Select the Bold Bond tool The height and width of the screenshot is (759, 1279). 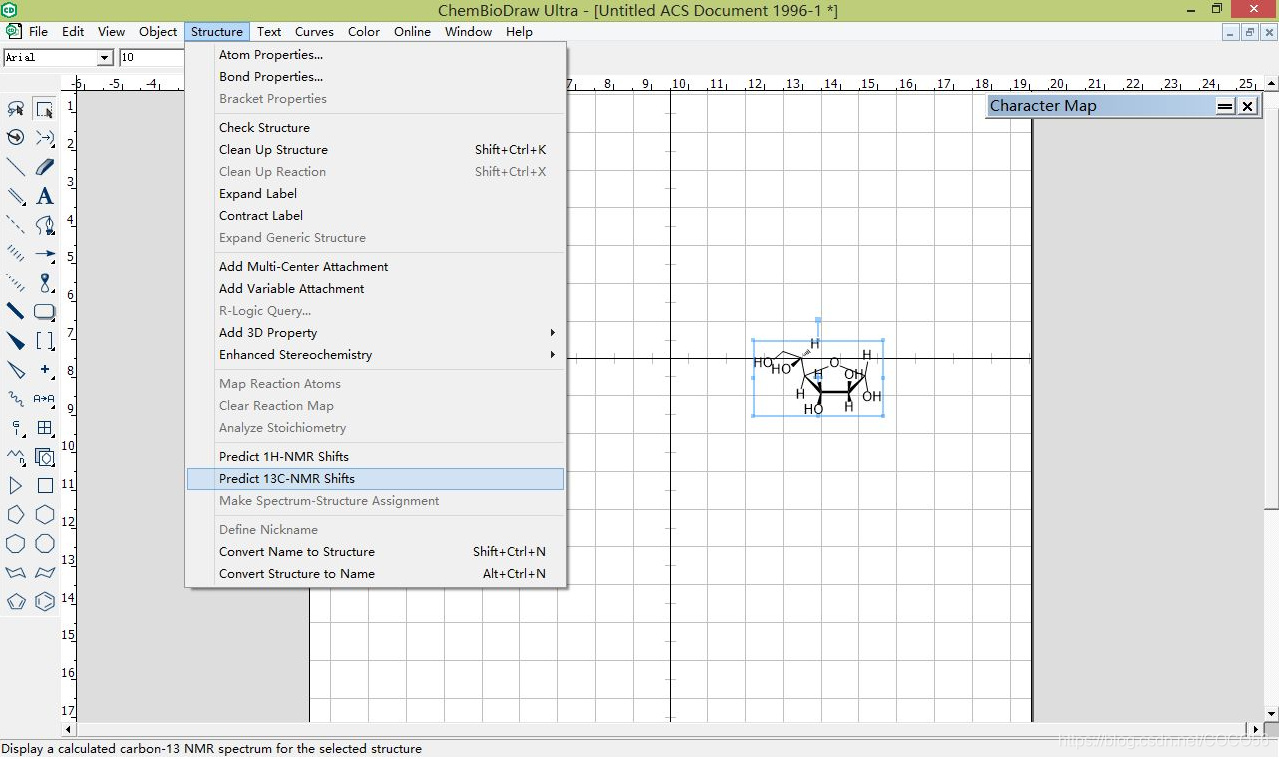[x=16, y=311]
